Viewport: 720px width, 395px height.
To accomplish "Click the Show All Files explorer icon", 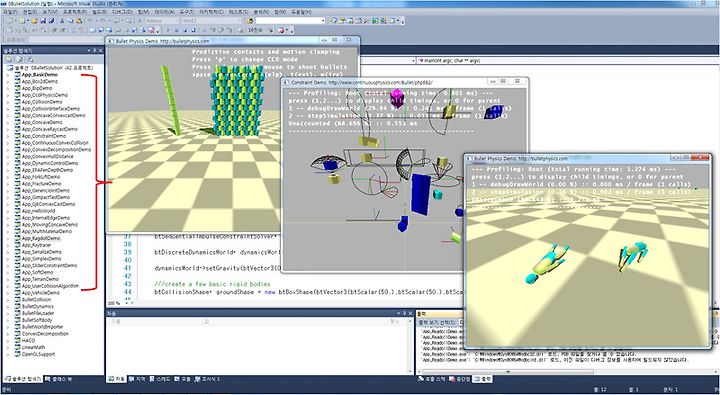I will point(20,59).
